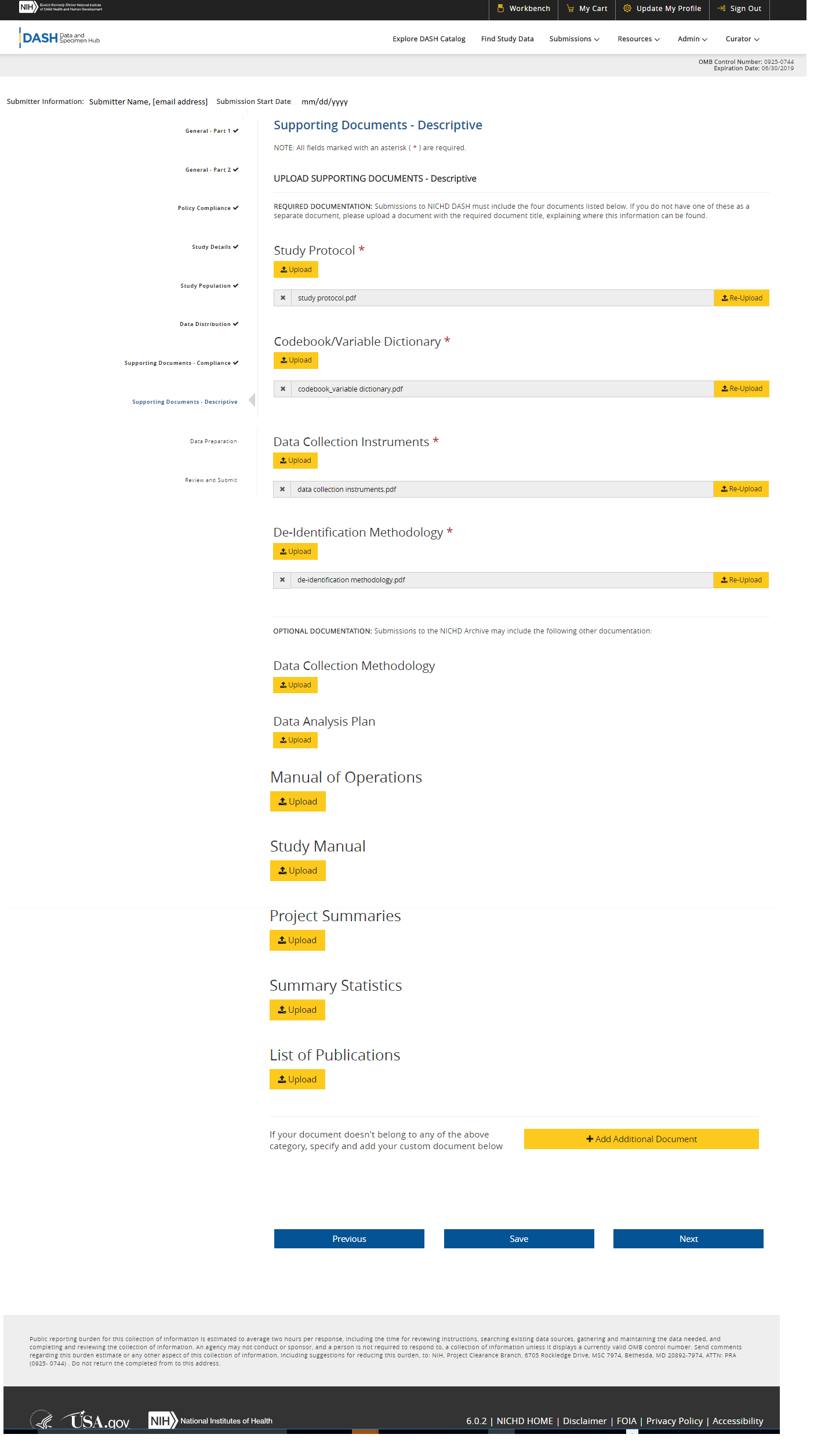Open Explore DASH Catalog page

(x=429, y=39)
